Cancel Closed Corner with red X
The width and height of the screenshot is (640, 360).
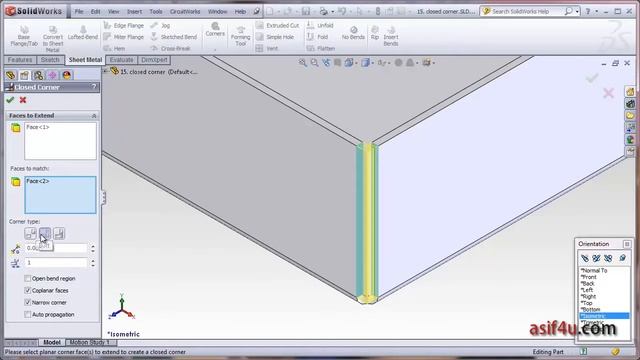[x=23, y=100]
